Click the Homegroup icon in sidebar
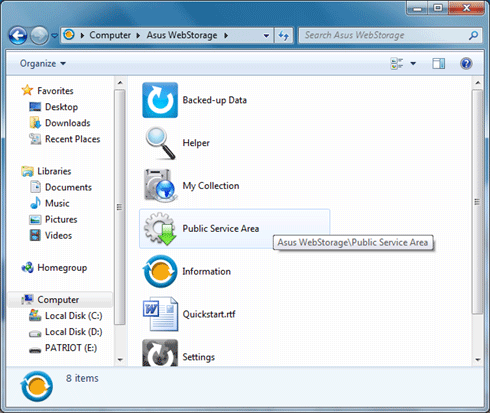The width and height of the screenshot is (490, 413). click(x=27, y=267)
